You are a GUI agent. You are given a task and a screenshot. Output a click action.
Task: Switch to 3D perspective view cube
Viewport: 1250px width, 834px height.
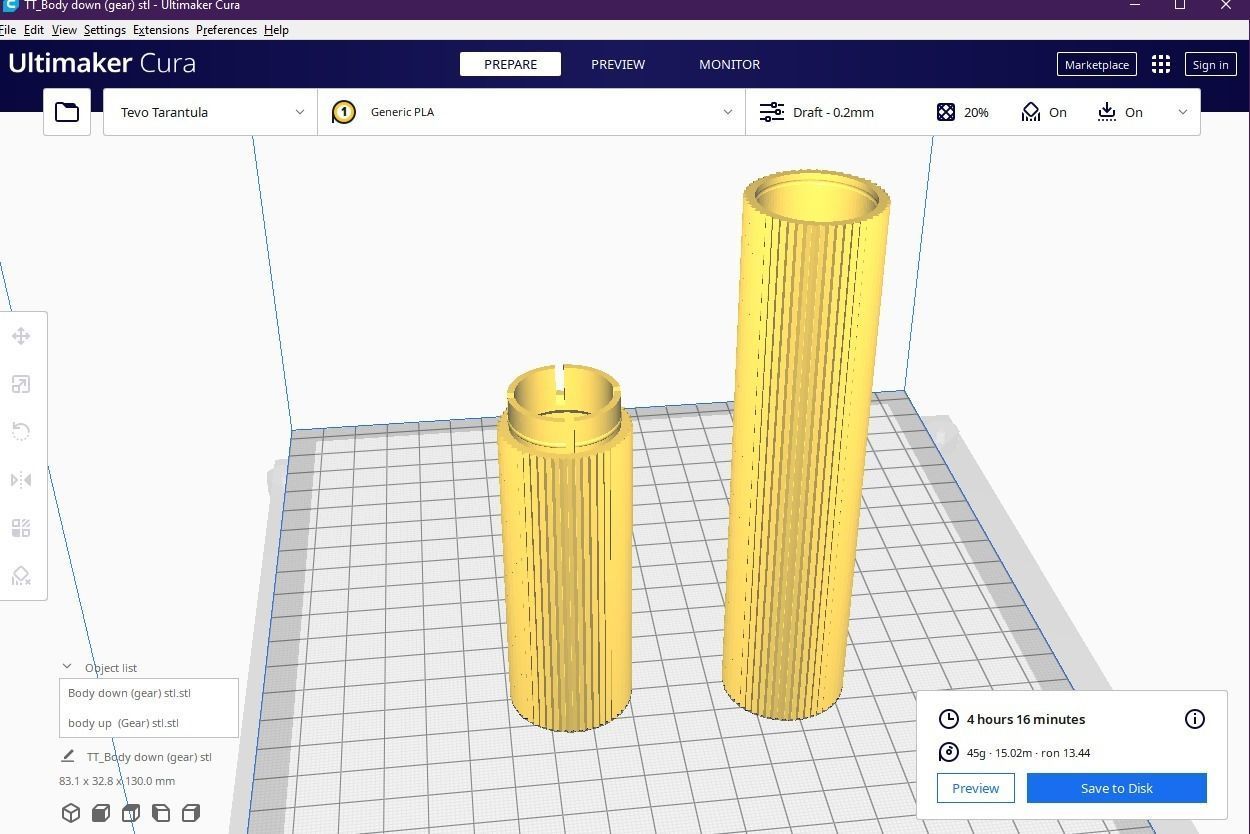[71, 813]
